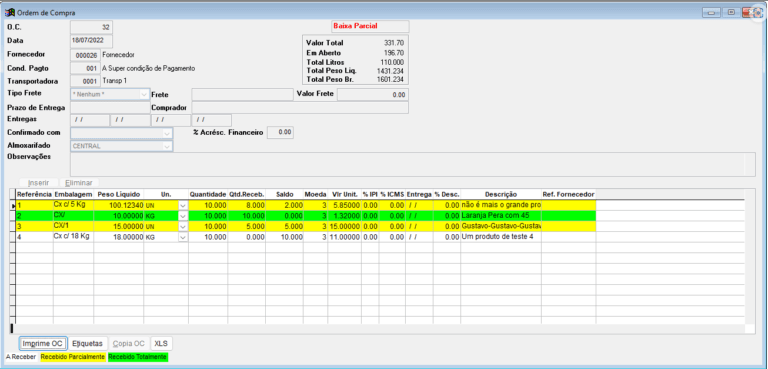Open the Un. dropdown in row 3
The width and height of the screenshot is (768, 369).
click(x=183, y=226)
